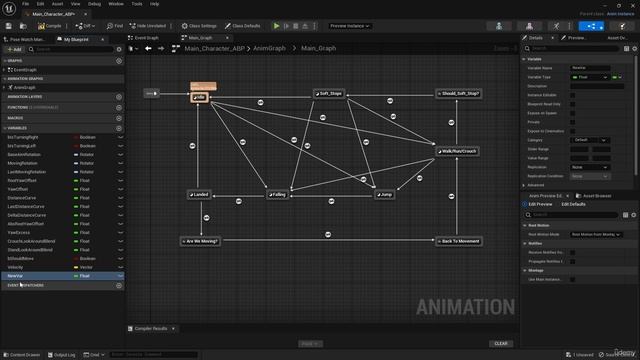
Task: Browse to asset in Content Browser icon
Action: point(23,26)
